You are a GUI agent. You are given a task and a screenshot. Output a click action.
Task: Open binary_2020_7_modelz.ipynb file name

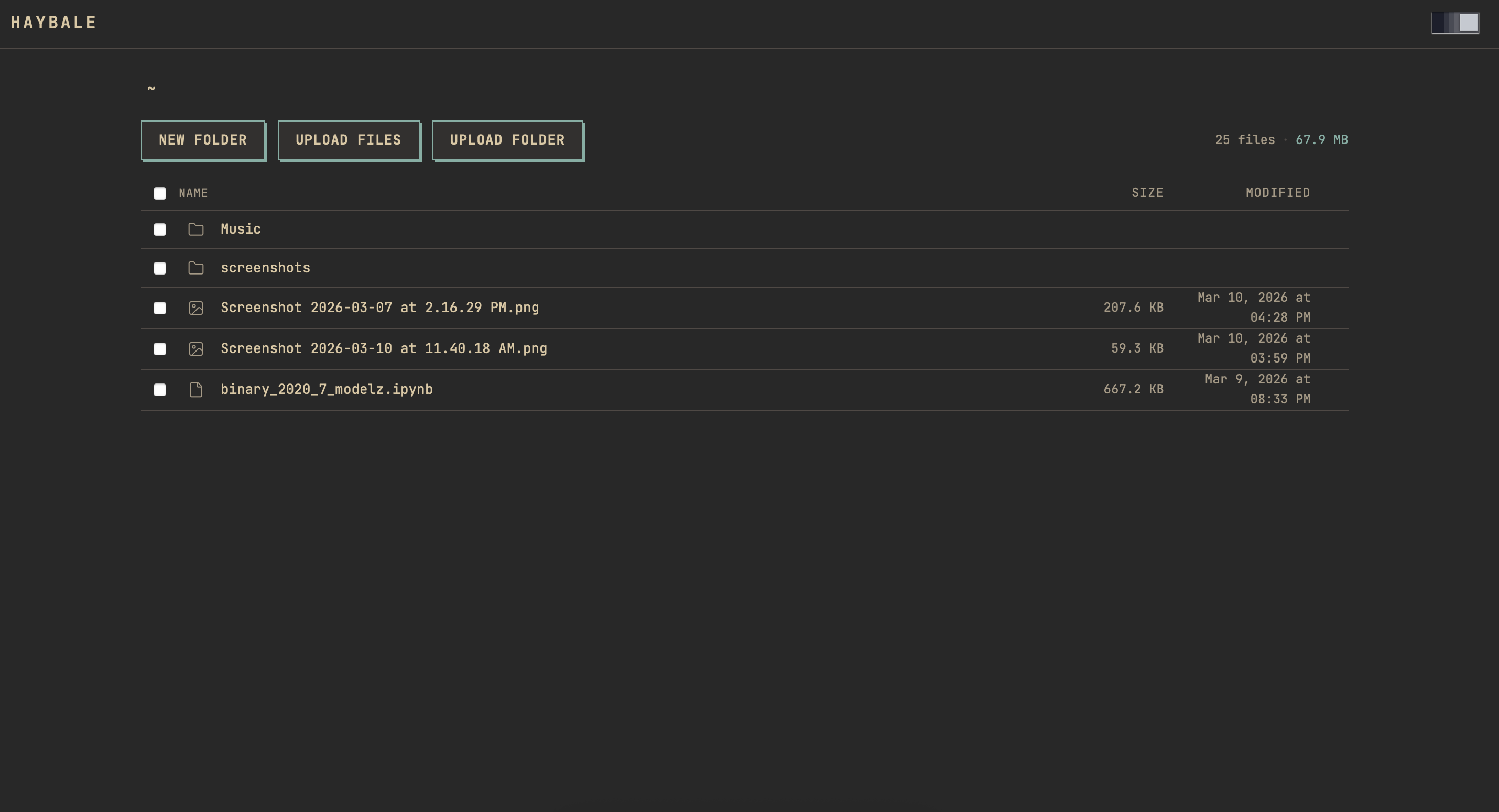click(x=327, y=389)
